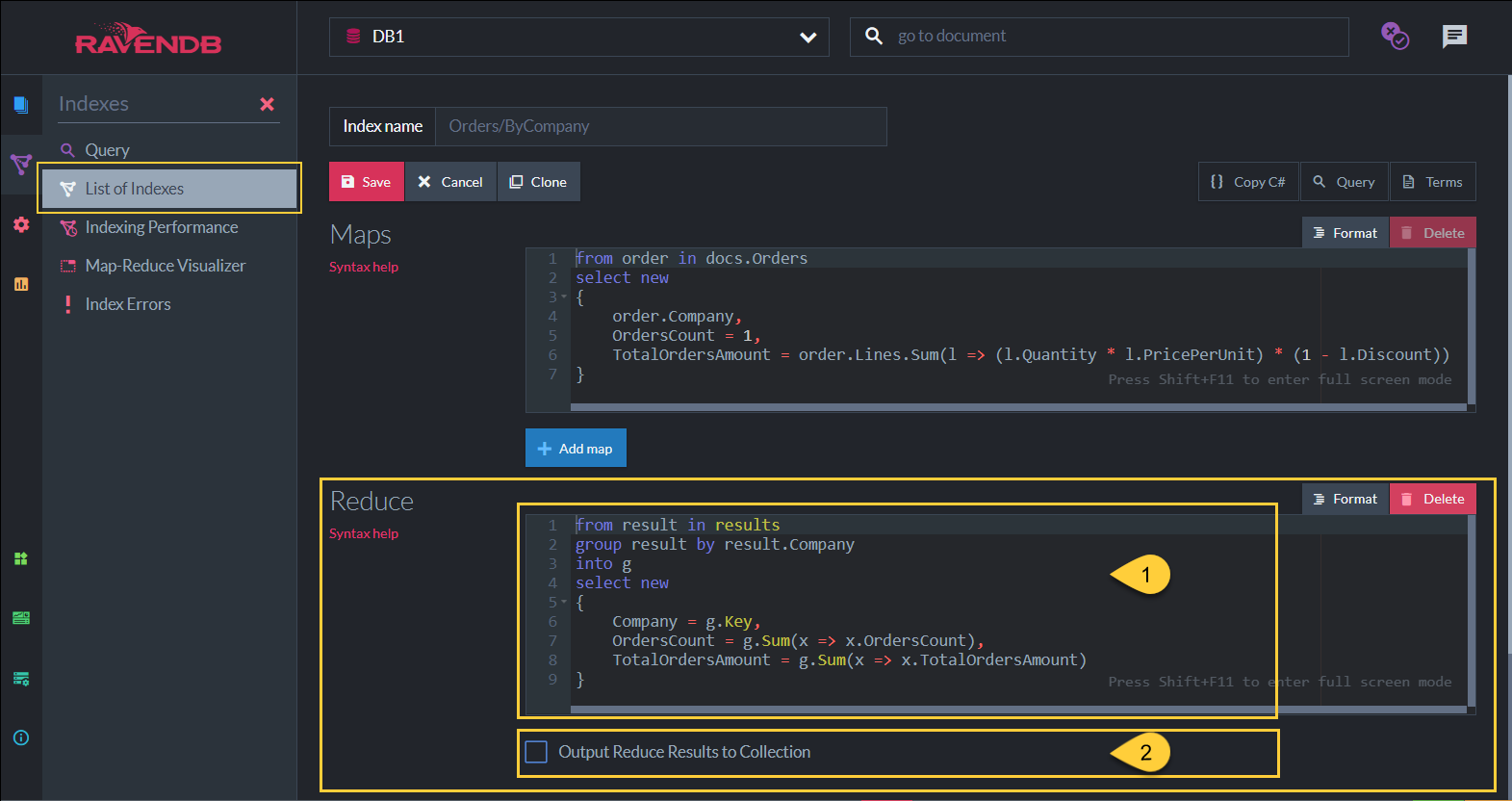Delete the map definition

(1433, 233)
